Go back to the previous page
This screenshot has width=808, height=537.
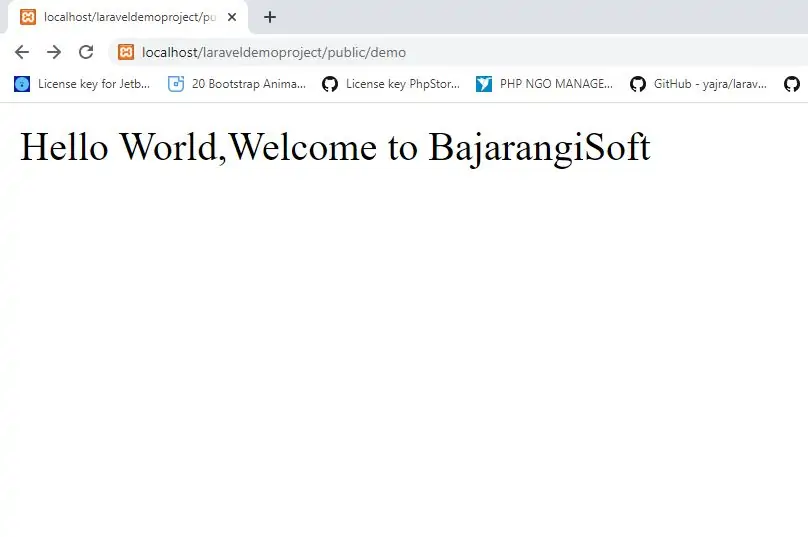click(22, 52)
